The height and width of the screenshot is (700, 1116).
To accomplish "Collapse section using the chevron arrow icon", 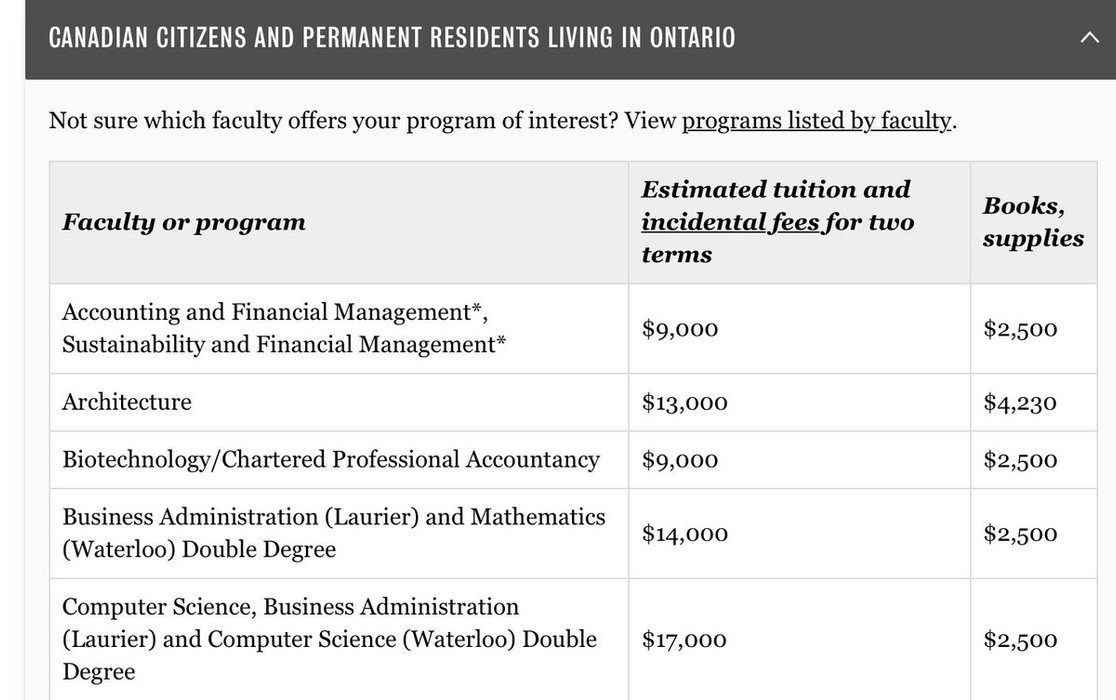I will 1089,39.
